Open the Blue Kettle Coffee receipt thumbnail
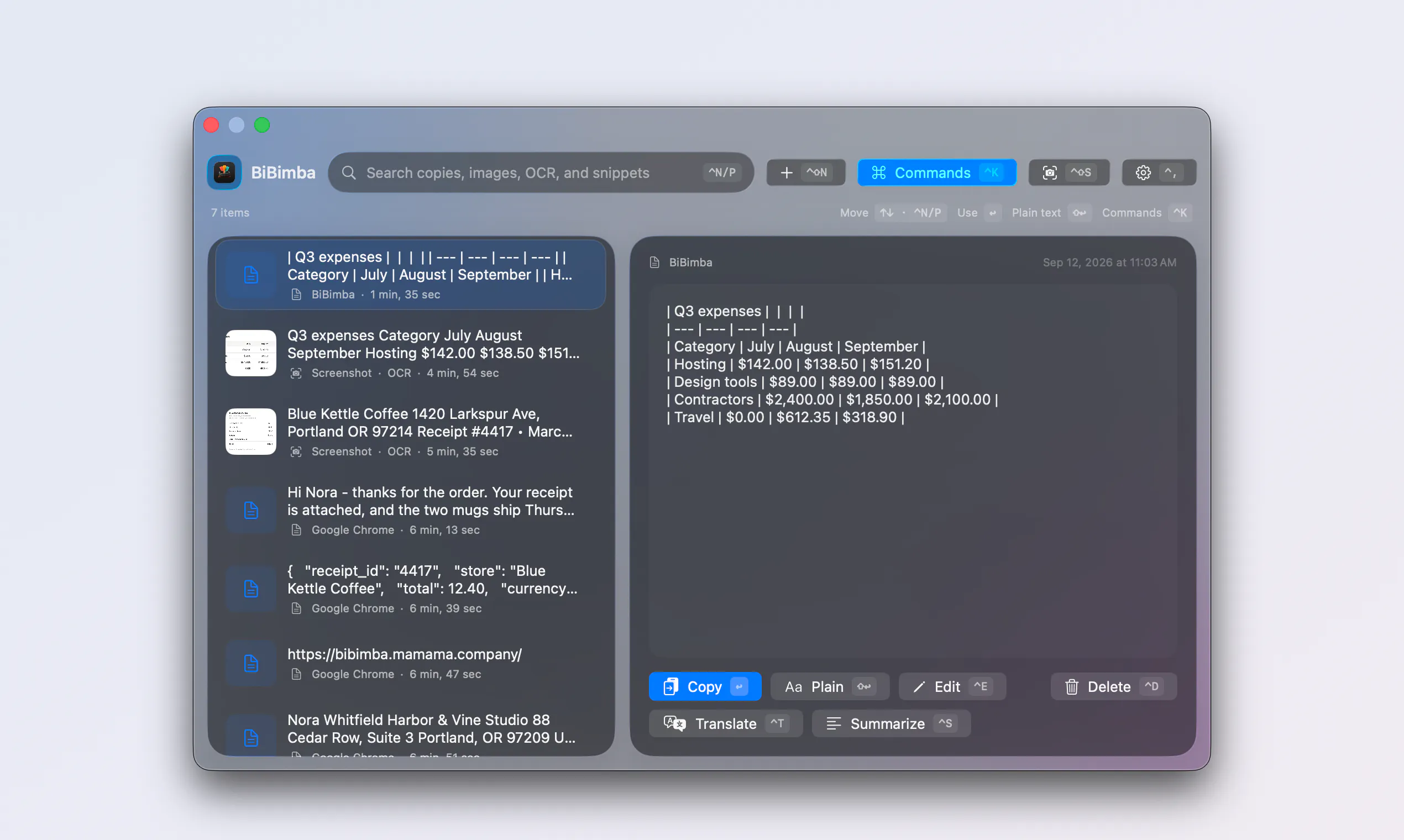 251,431
